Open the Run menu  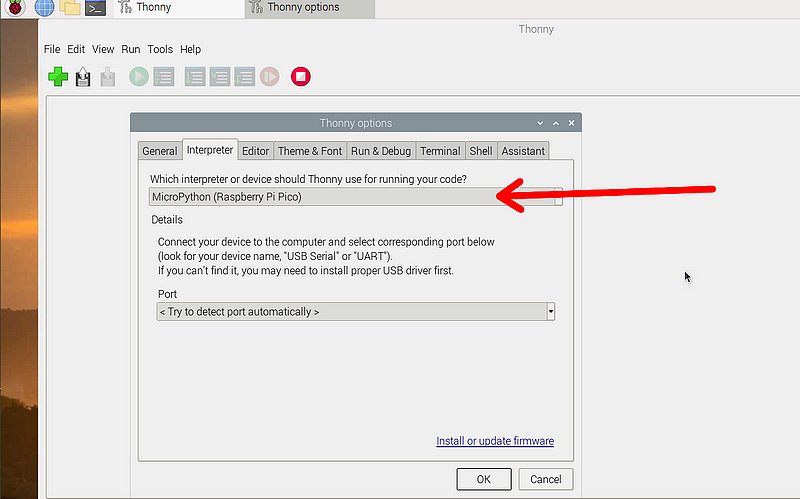[x=131, y=49]
